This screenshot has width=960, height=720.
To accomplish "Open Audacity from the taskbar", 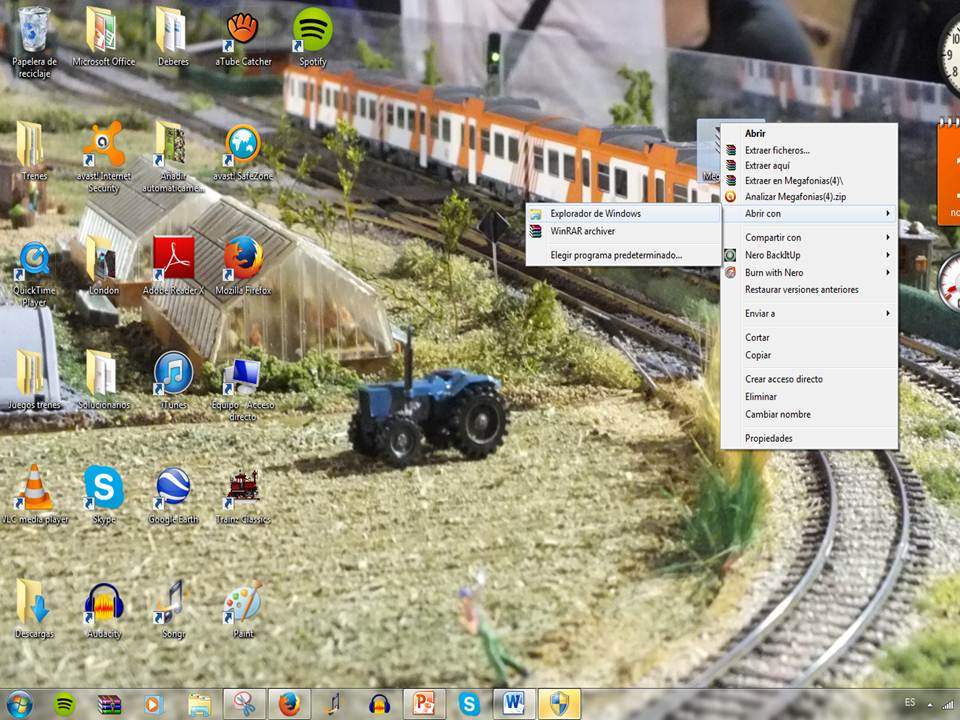I will tap(380, 705).
